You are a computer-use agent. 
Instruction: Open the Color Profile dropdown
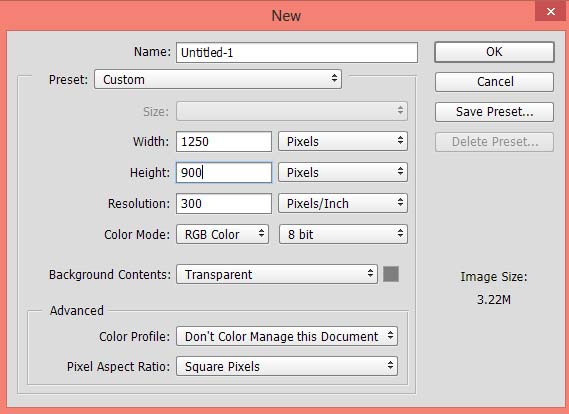tap(287, 336)
